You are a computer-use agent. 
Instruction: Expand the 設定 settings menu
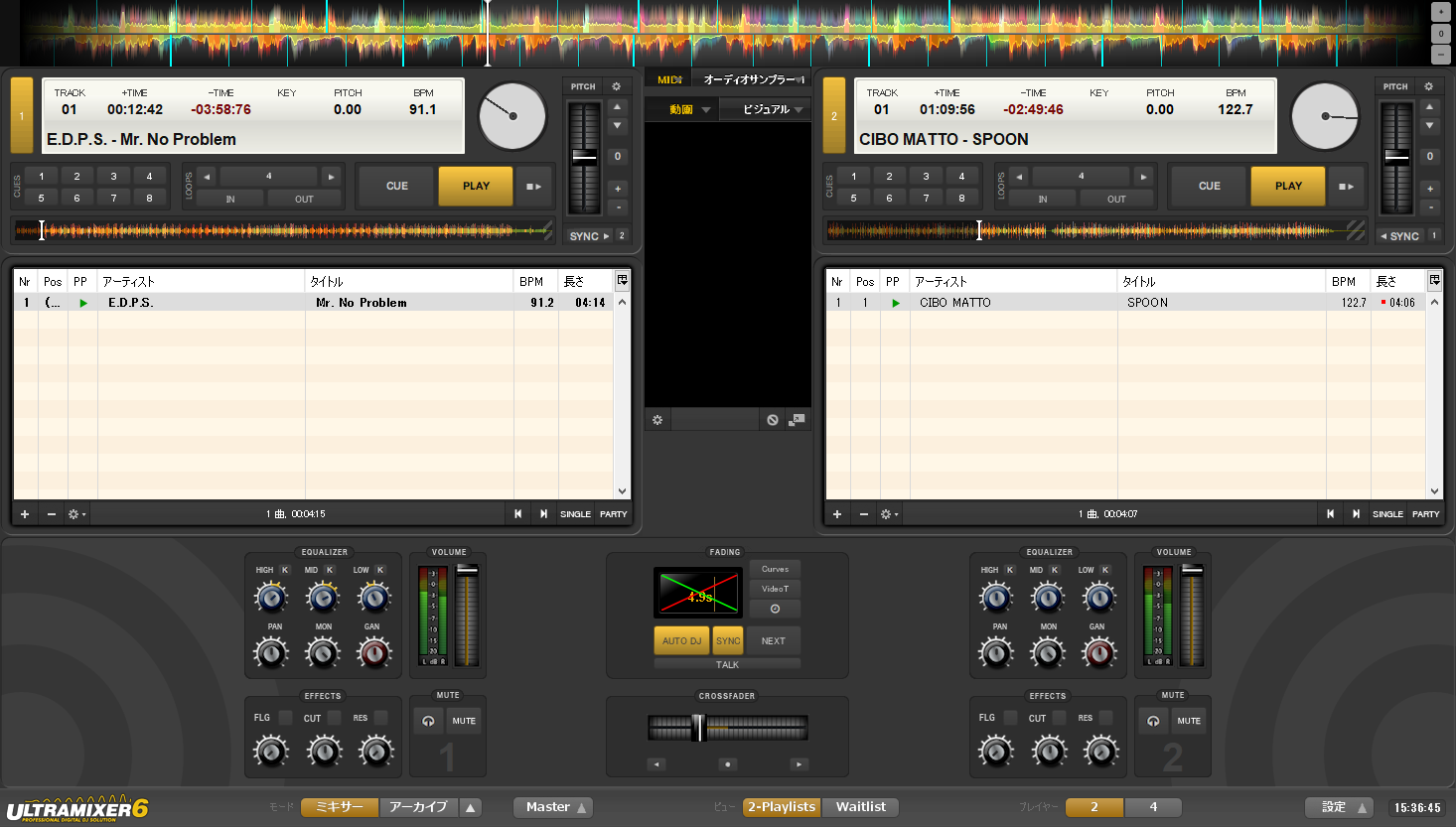coord(1339,807)
